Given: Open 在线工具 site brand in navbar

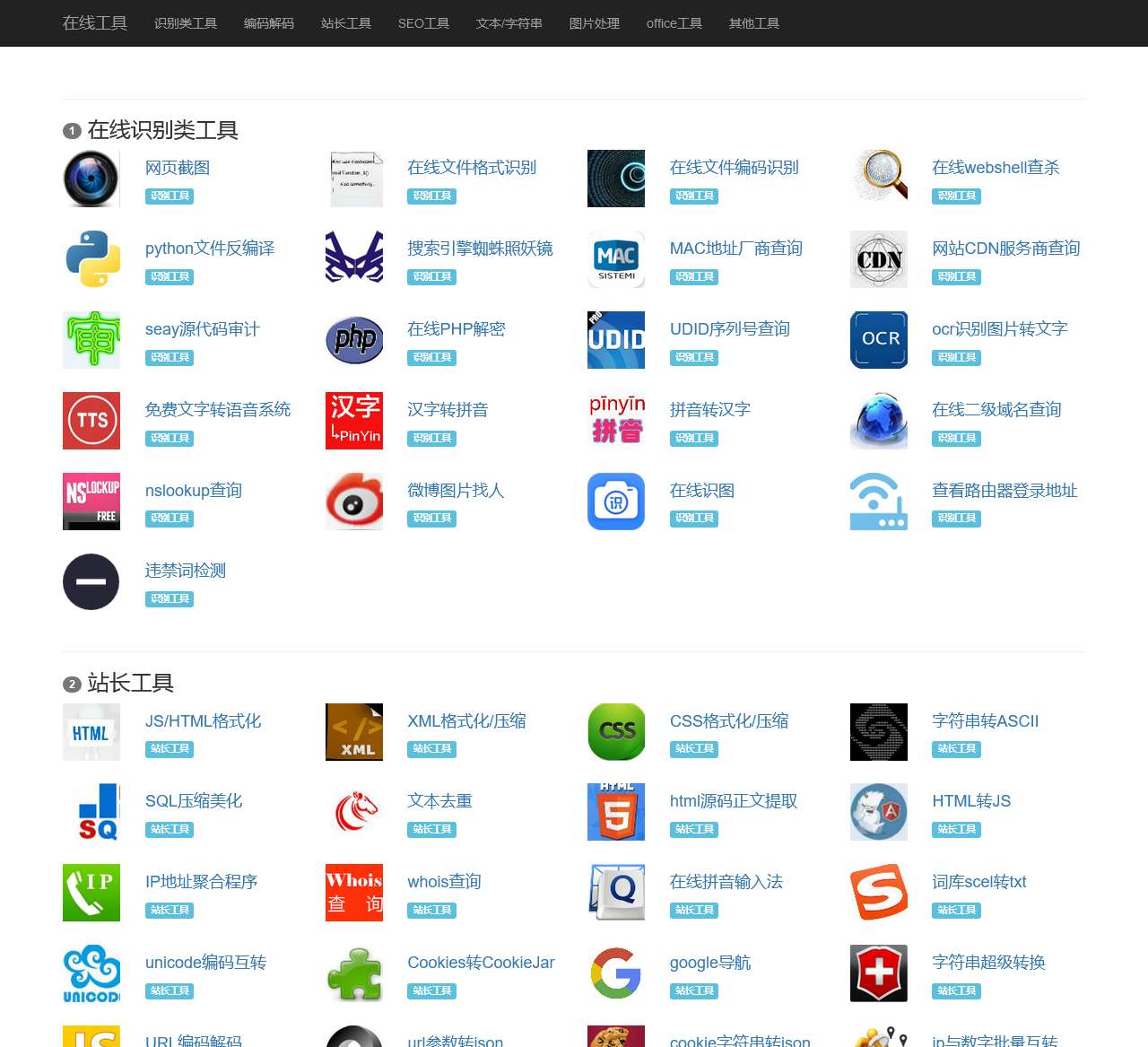Looking at the screenshot, I should (x=95, y=22).
